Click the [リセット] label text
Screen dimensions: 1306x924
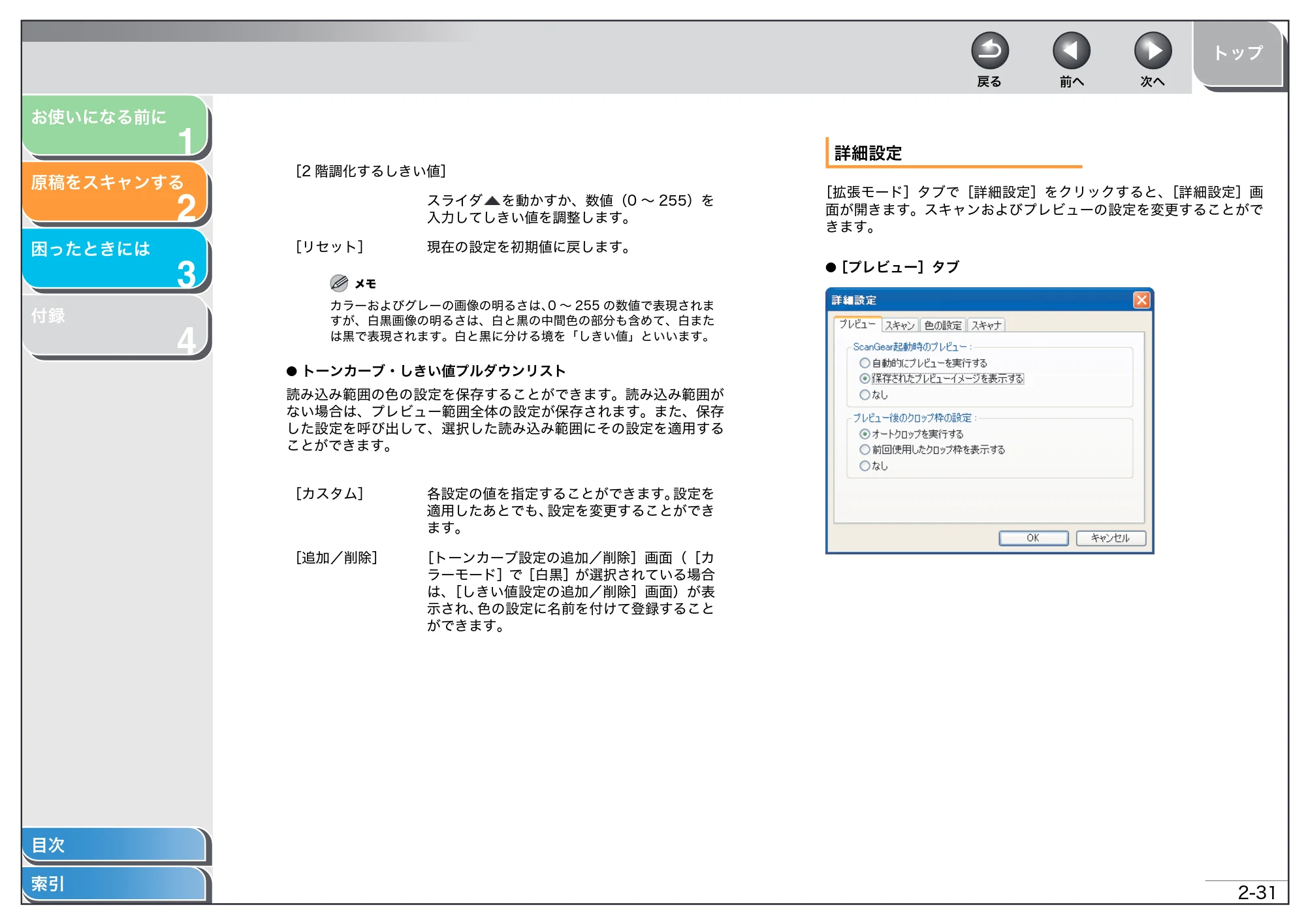tap(329, 247)
